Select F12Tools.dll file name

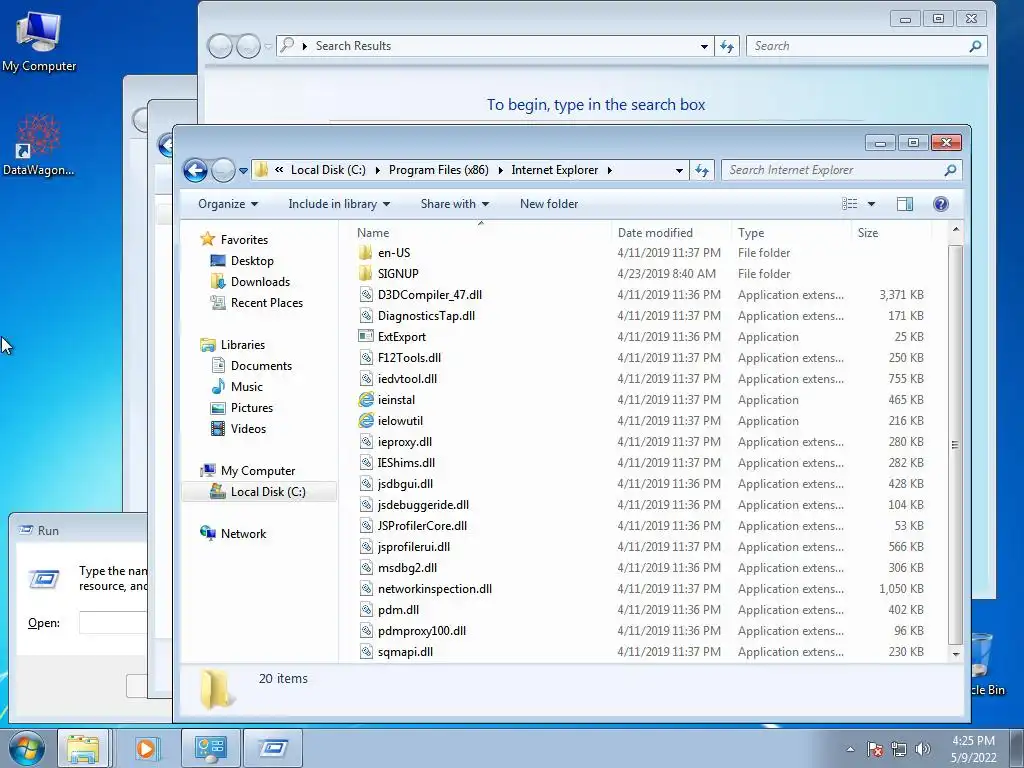tap(409, 358)
